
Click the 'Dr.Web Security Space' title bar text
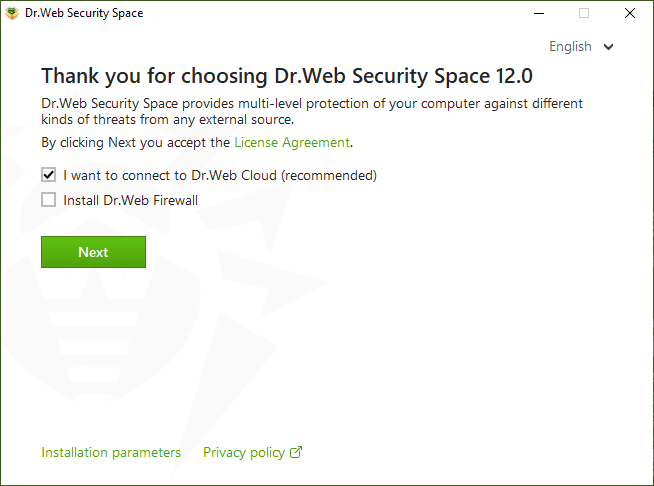pos(84,13)
